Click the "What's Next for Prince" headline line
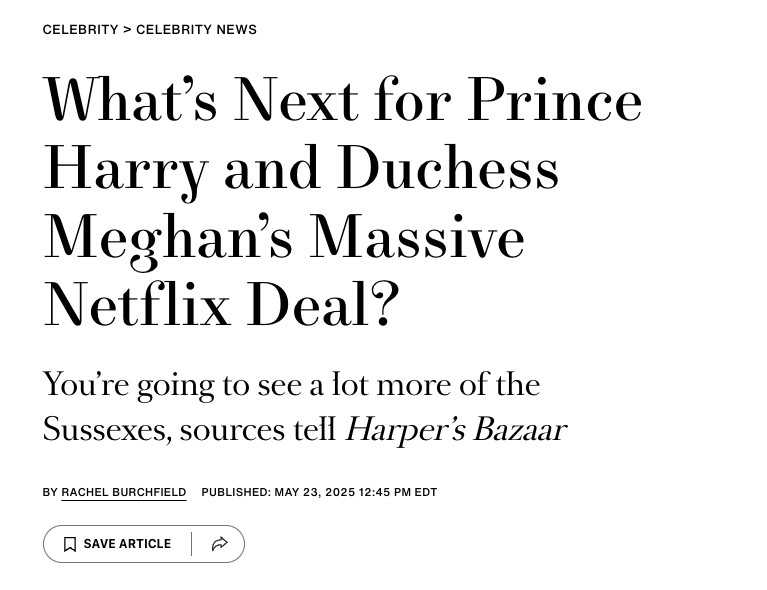This screenshot has width=767, height=590. (x=342, y=100)
